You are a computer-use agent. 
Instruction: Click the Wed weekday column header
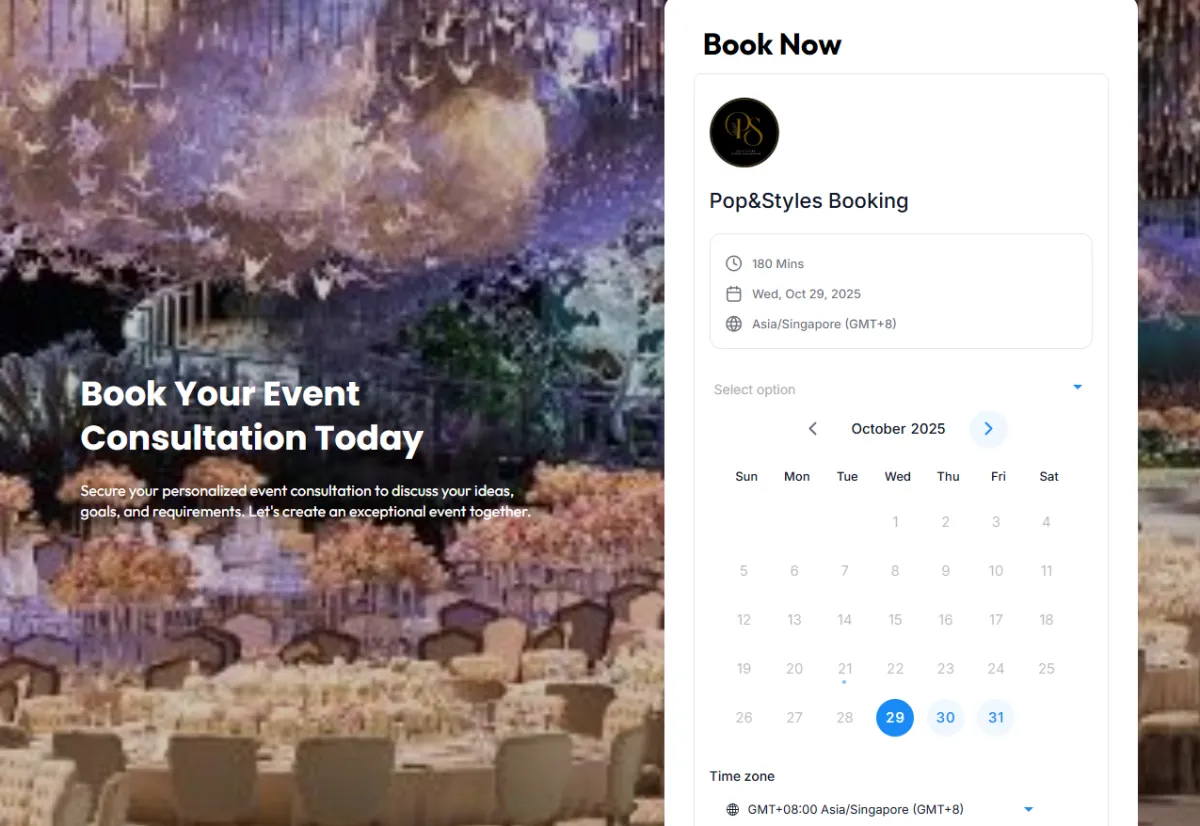coord(898,477)
